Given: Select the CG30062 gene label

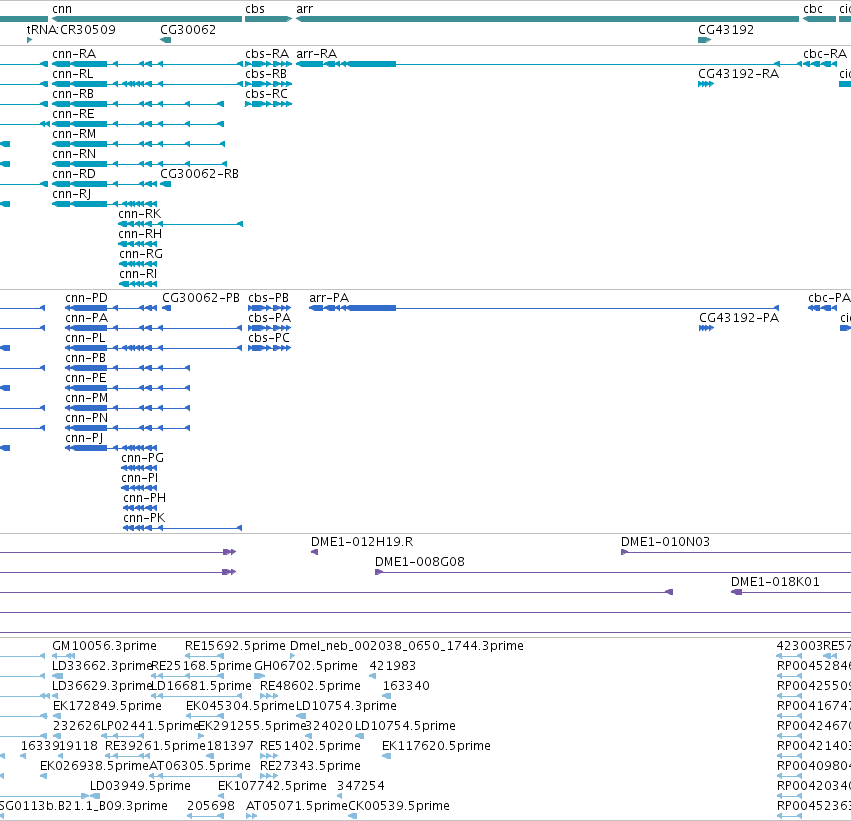Looking at the screenshot, I should pyautogui.click(x=188, y=30).
